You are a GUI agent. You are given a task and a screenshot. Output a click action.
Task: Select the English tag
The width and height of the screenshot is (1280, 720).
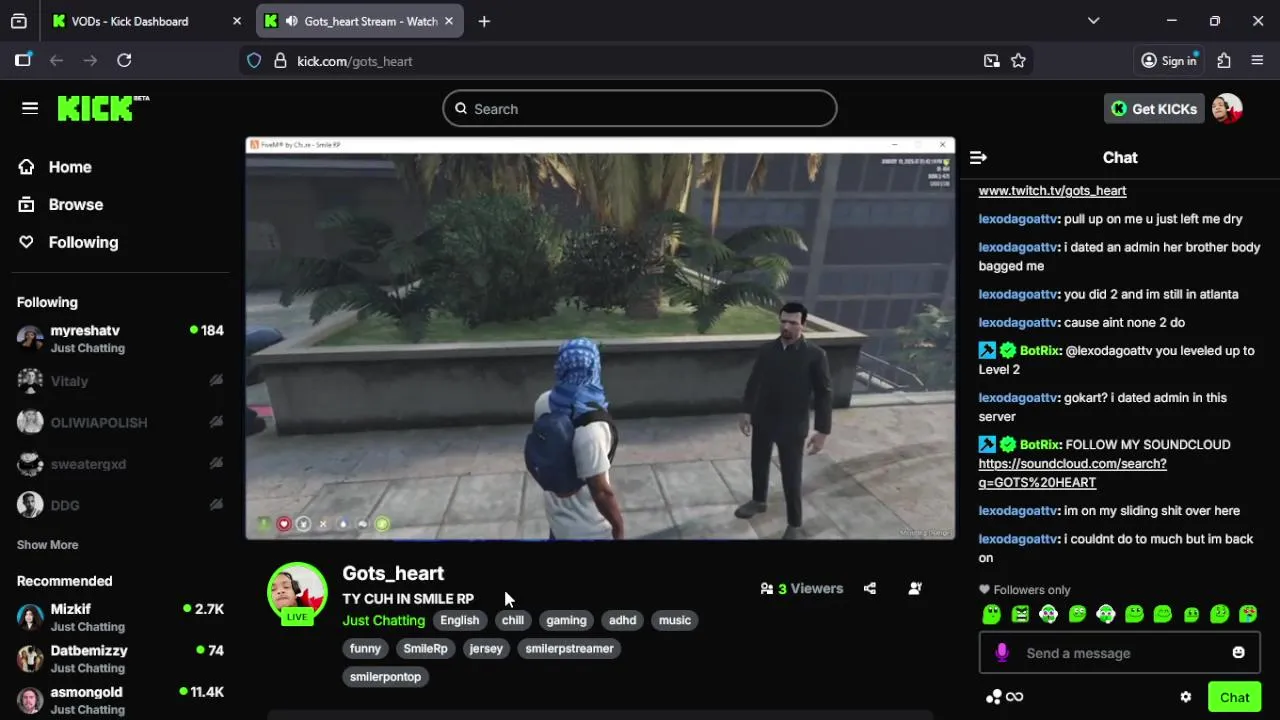460,621
